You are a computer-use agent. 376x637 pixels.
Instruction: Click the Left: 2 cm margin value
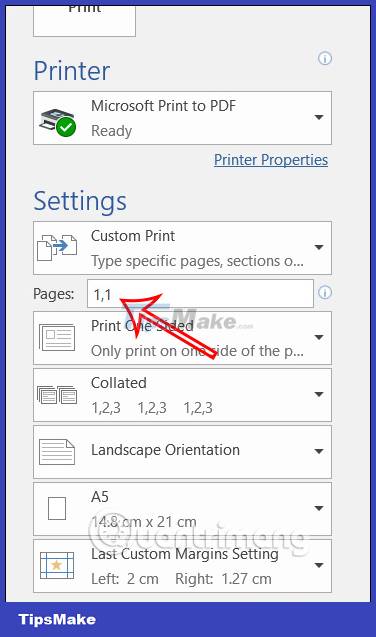125,579
